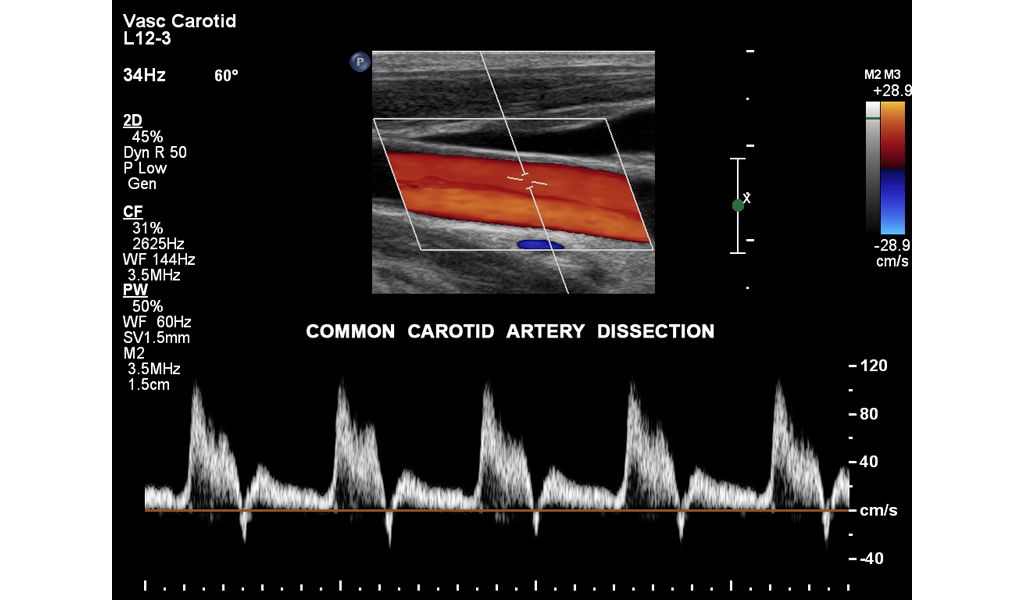
Task: Click the 'WF 60Hz' PW wall filter
Action: pos(157,322)
